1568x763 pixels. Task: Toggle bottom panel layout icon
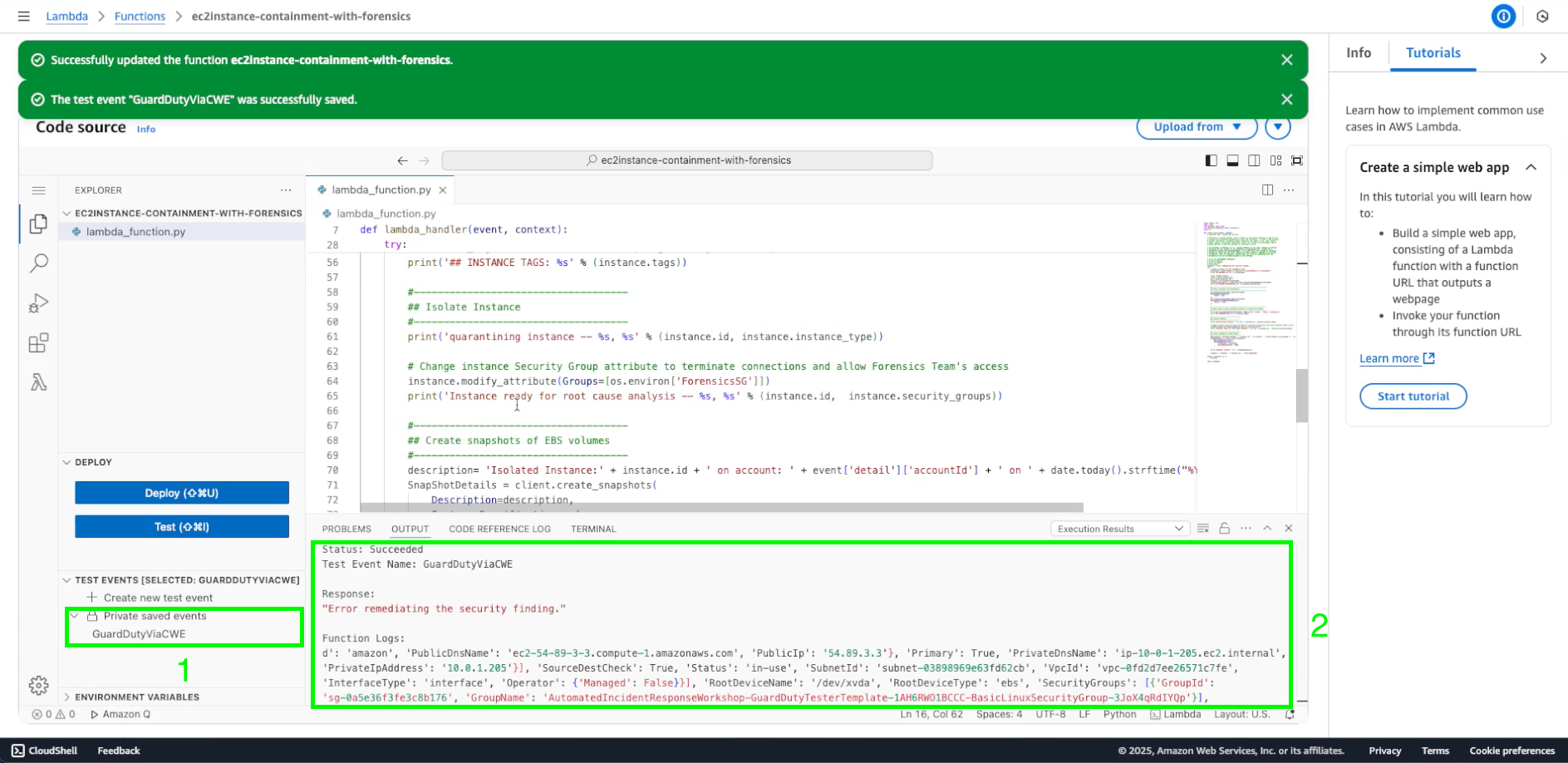1233,160
